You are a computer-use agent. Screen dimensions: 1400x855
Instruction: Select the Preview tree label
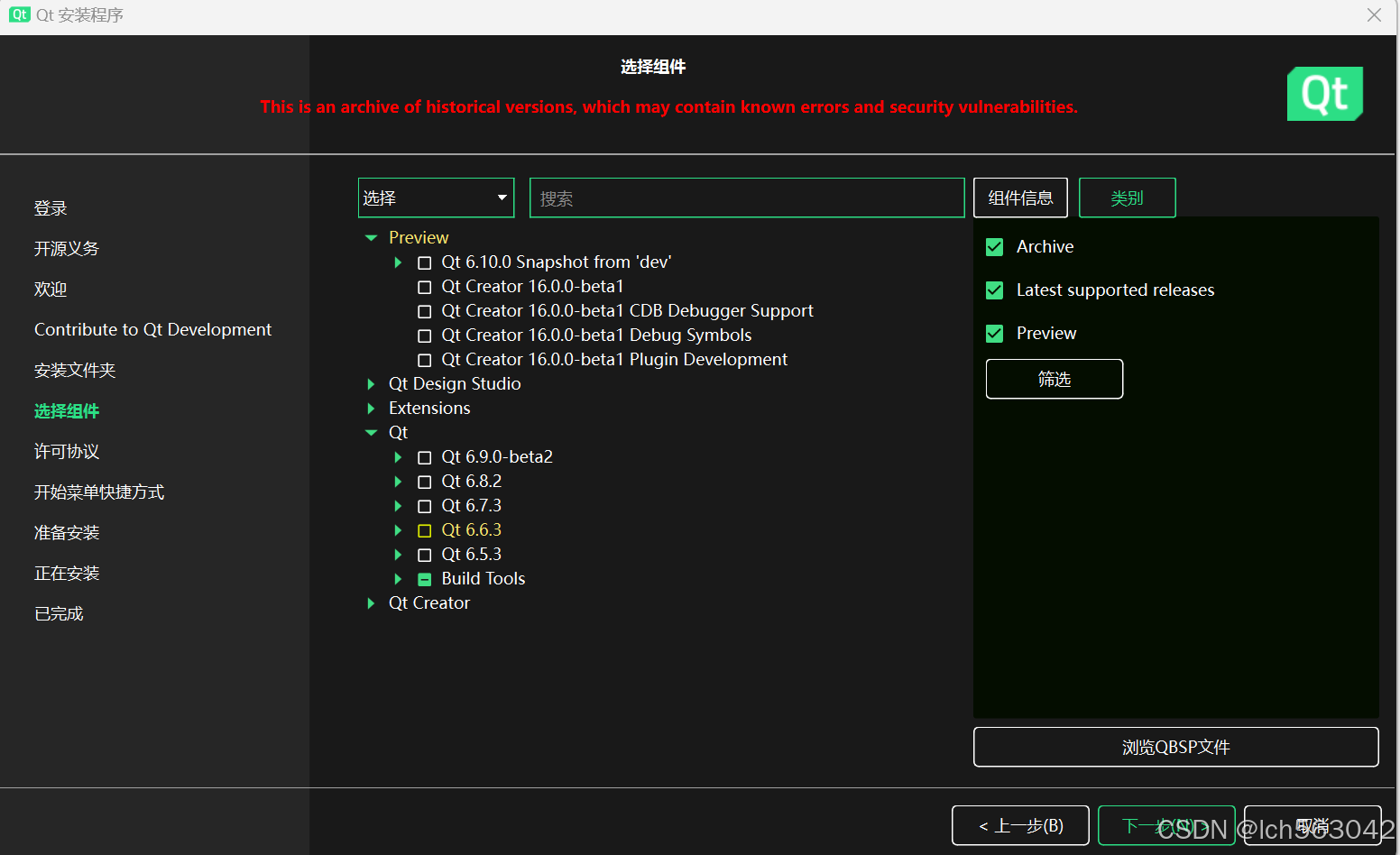(x=419, y=238)
